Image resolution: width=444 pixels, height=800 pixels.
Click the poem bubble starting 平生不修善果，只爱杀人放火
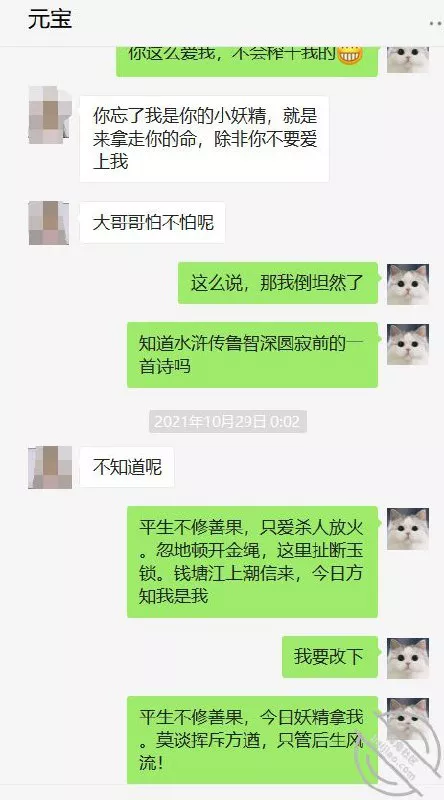pos(252,562)
